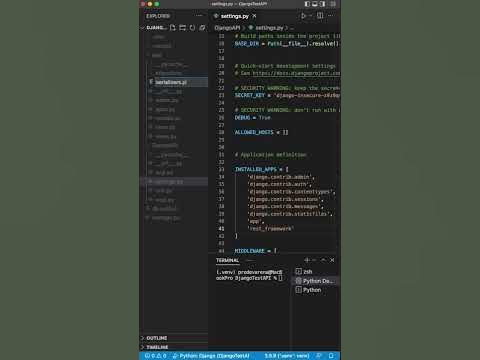480x360 pixels.
Task: Click the Refresh Explorer icon
Action: pyautogui.click(x=192, y=28)
